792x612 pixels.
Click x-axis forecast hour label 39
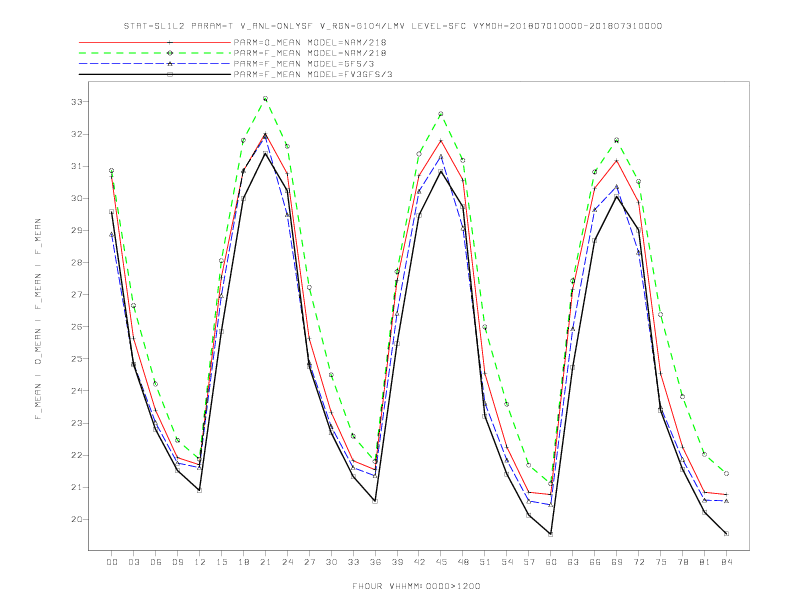pyautogui.click(x=397, y=562)
